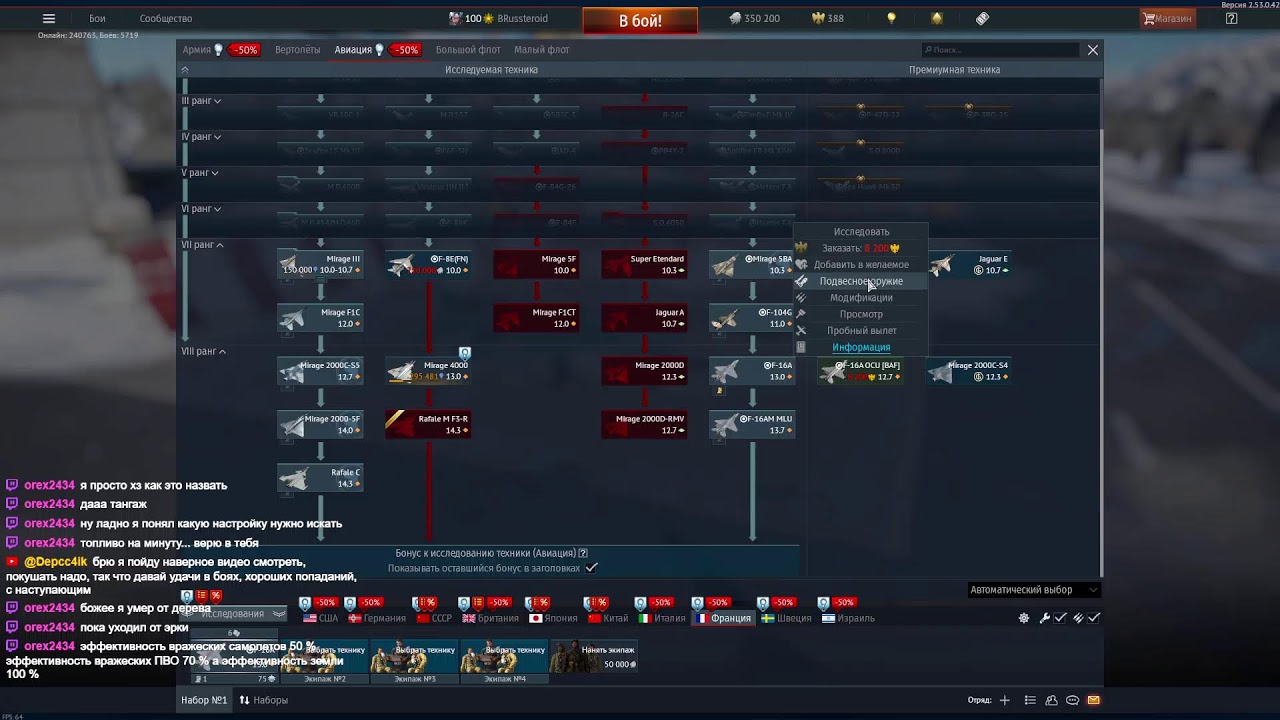Collapse the V ранг section

tap(200, 172)
